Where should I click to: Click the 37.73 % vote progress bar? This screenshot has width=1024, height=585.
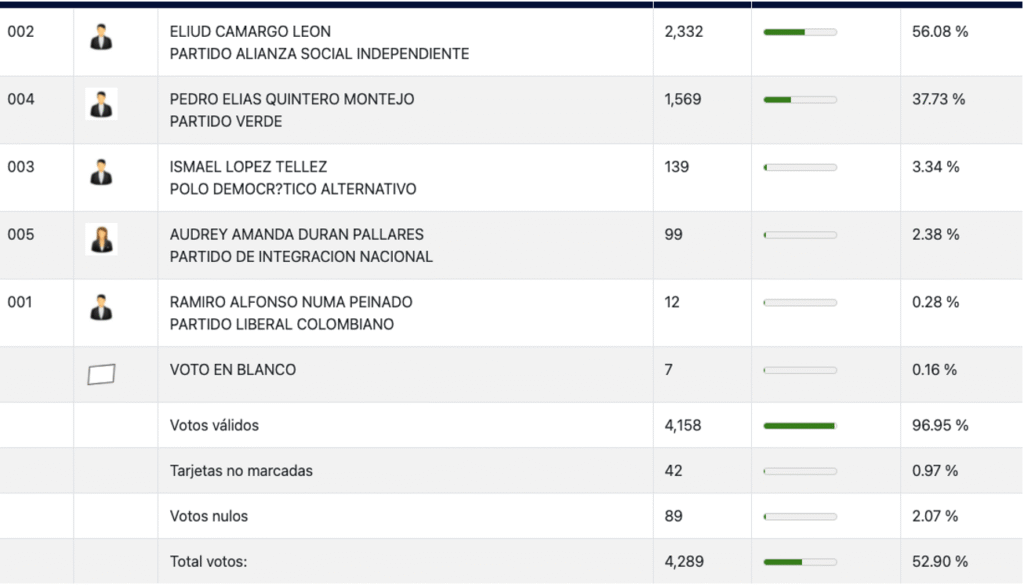800,100
